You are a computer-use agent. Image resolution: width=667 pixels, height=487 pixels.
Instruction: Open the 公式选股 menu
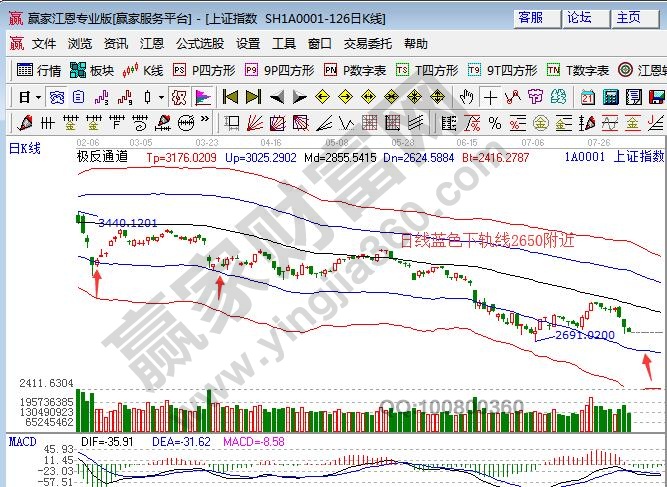coord(200,44)
